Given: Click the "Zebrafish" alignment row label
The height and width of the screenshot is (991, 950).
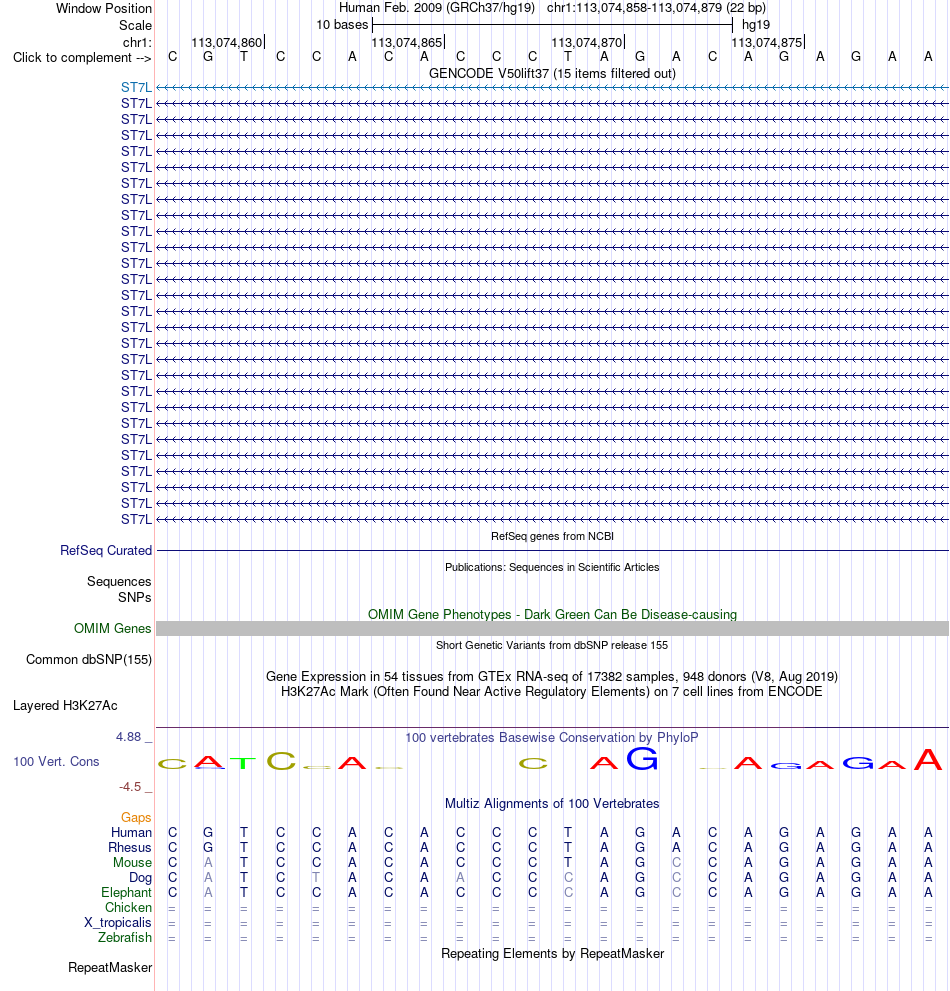Looking at the screenshot, I should tap(125, 937).
